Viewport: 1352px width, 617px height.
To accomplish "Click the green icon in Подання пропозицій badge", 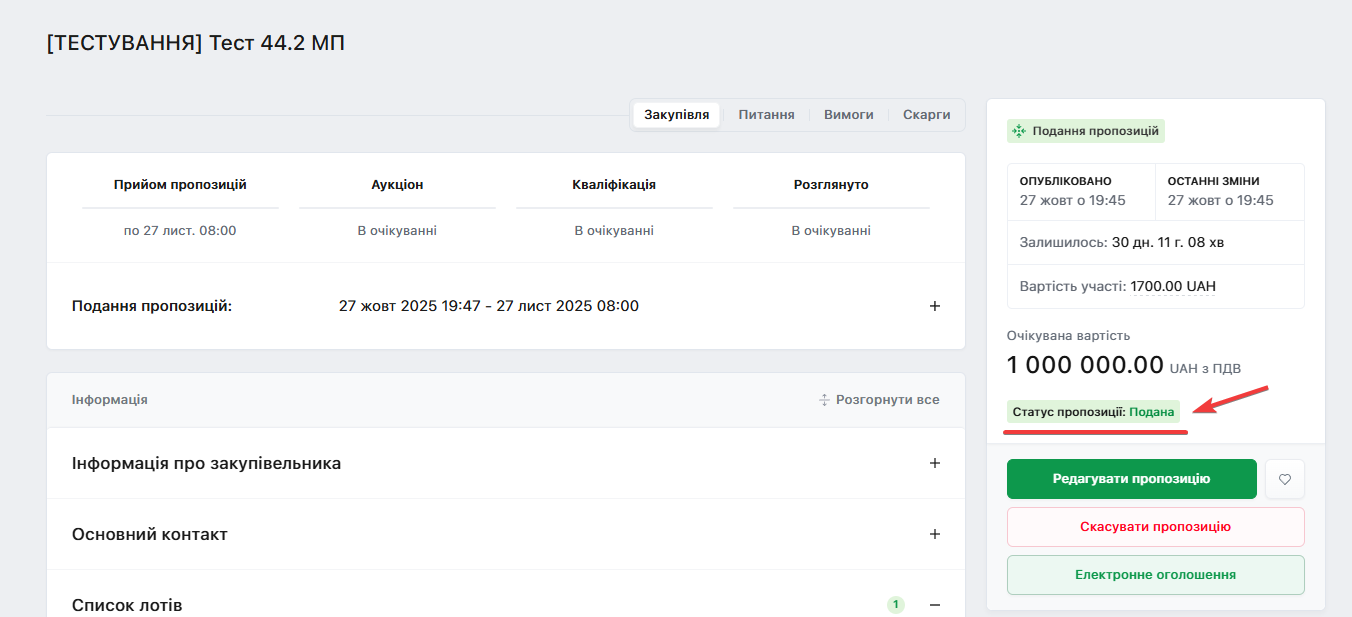I will 1019,131.
